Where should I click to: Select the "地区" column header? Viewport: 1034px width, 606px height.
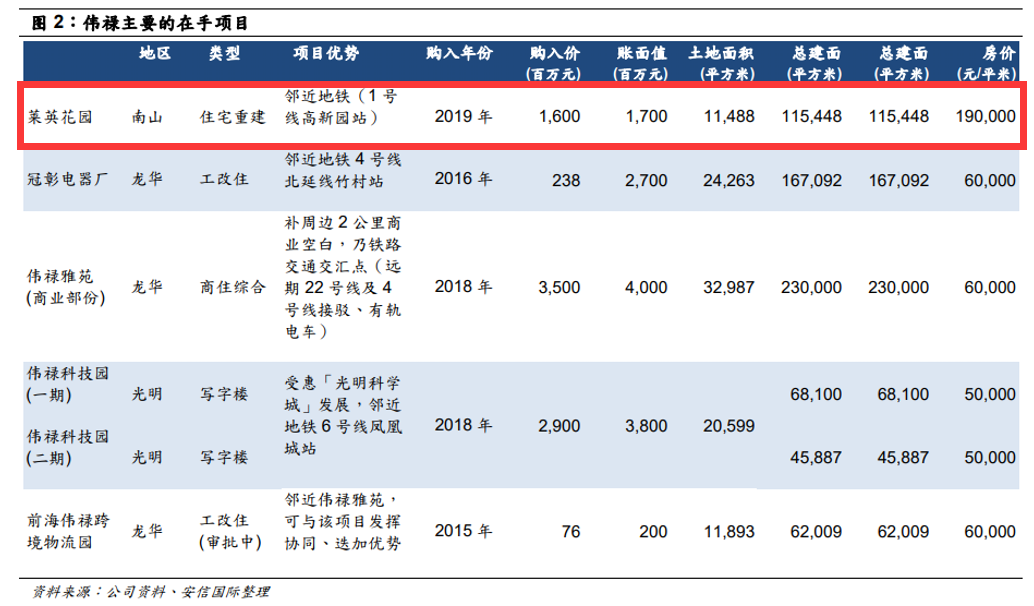pos(155,54)
